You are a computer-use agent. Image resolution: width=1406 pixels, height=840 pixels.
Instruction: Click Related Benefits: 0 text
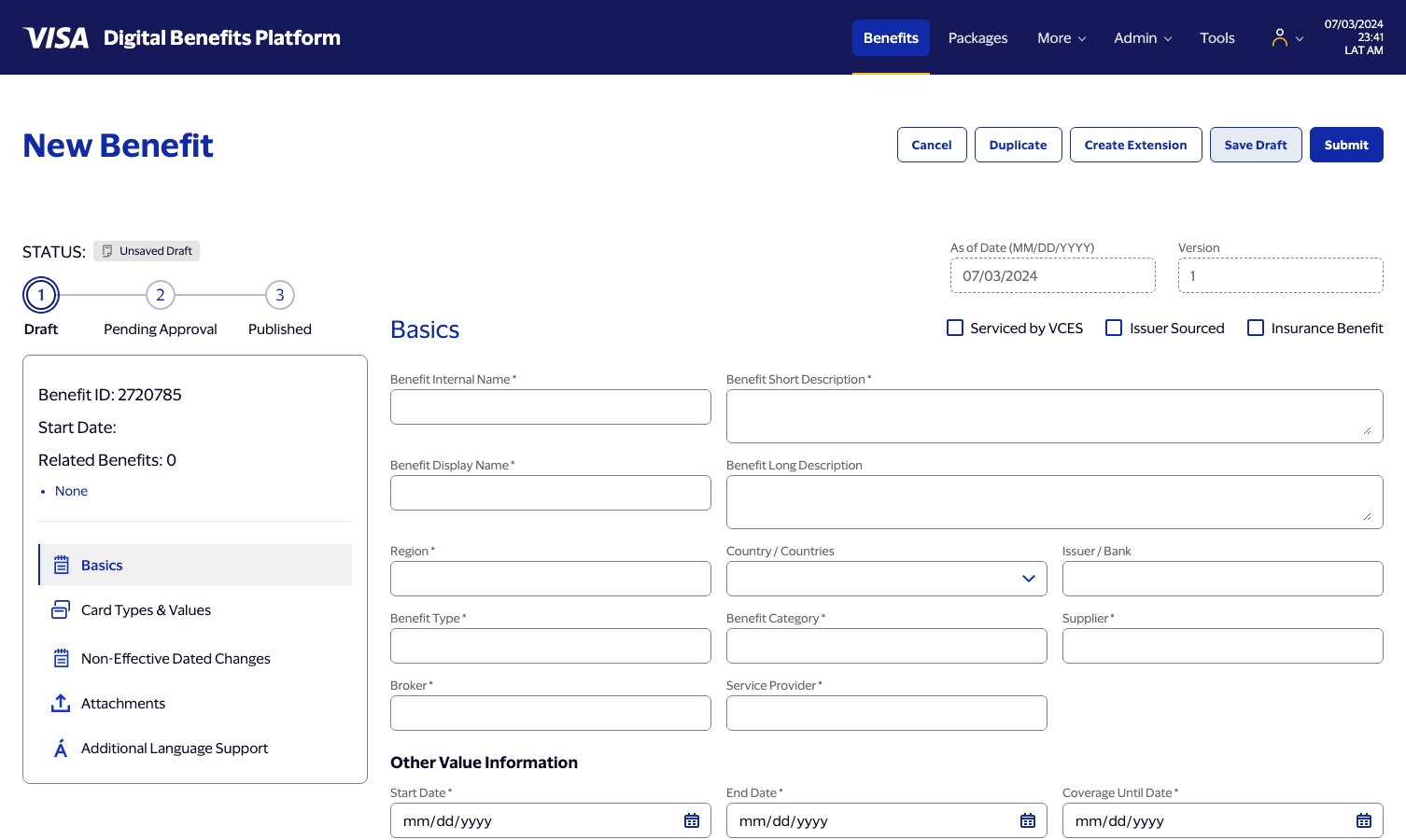tap(107, 460)
